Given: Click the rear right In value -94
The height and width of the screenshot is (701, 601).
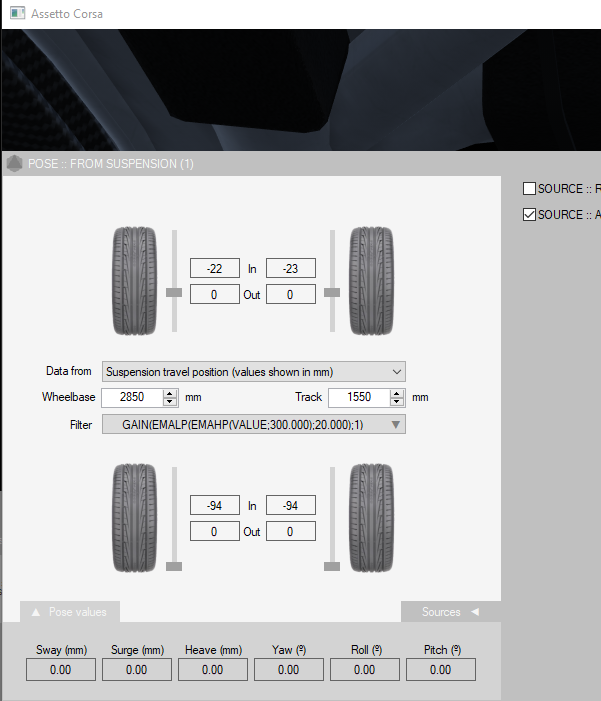Looking at the screenshot, I should pos(291,505).
